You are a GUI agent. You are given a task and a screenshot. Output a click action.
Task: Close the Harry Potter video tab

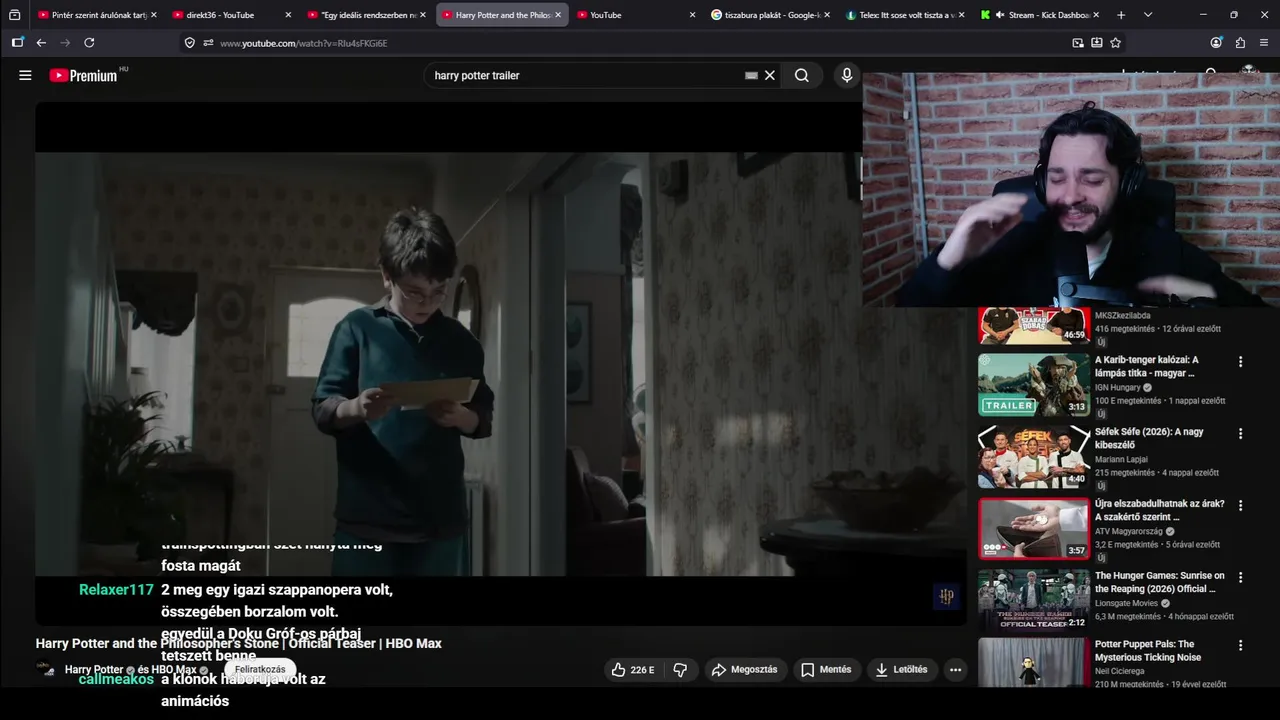[x=558, y=15]
